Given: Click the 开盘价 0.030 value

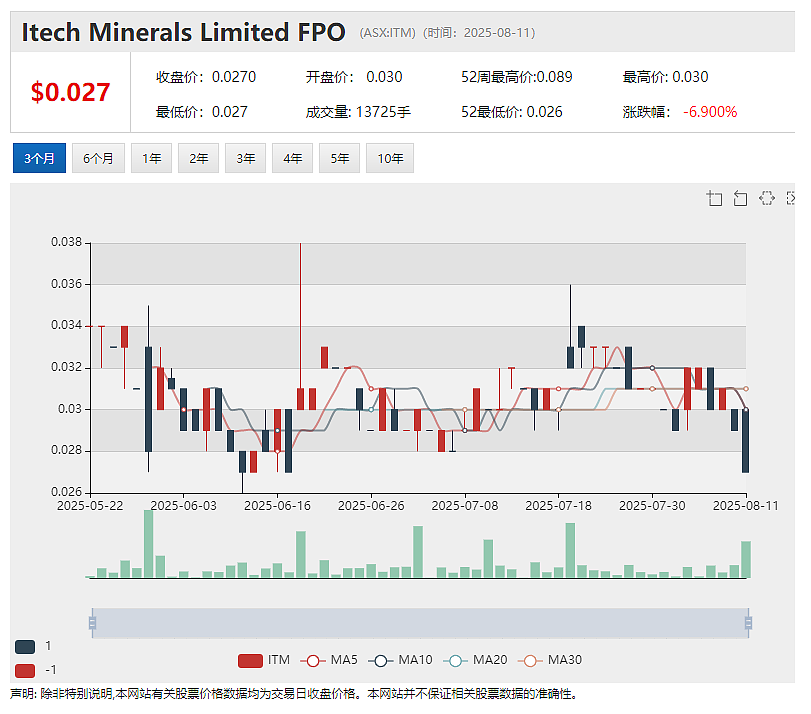Looking at the screenshot, I should click(384, 77).
